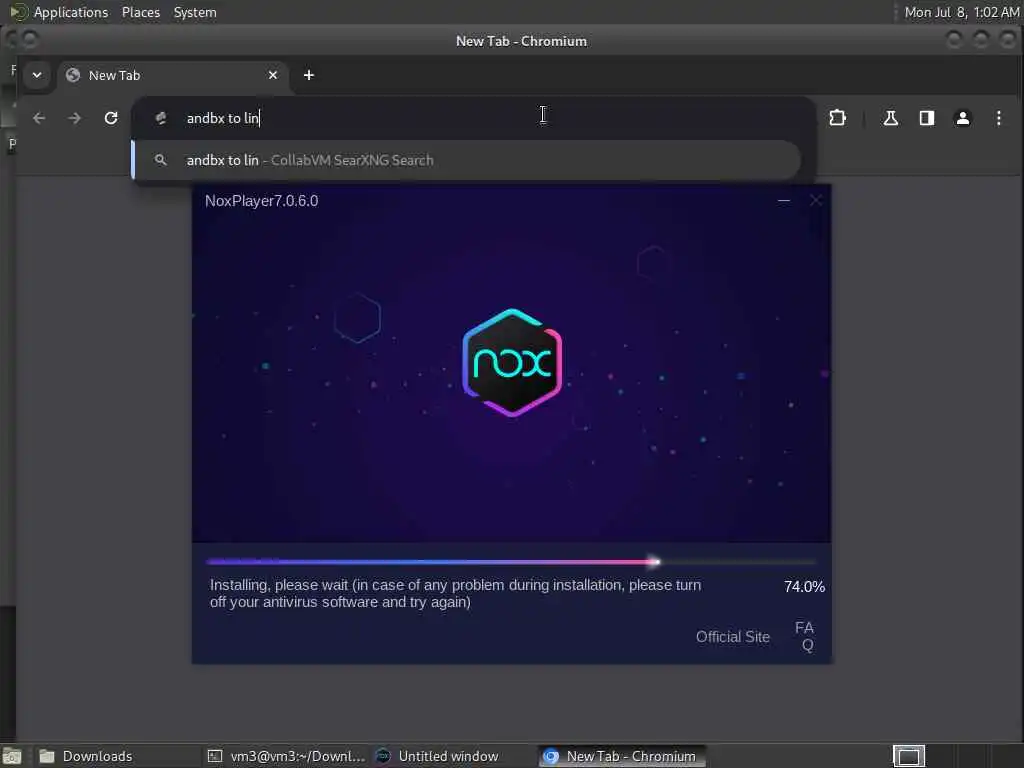Click the NoxPlayer7.0.6.0 title text
The image size is (1024, 768).
[x=261, y=200]
